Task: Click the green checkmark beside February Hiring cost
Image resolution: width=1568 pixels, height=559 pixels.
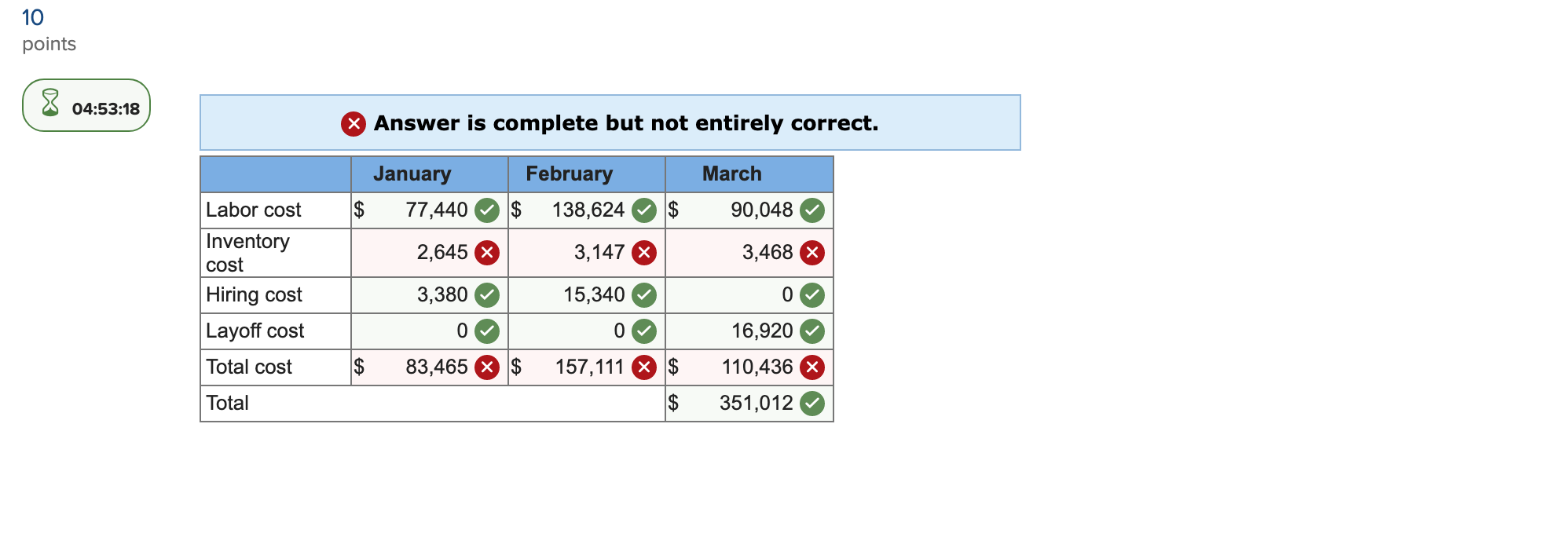Action: coord(643,295)
